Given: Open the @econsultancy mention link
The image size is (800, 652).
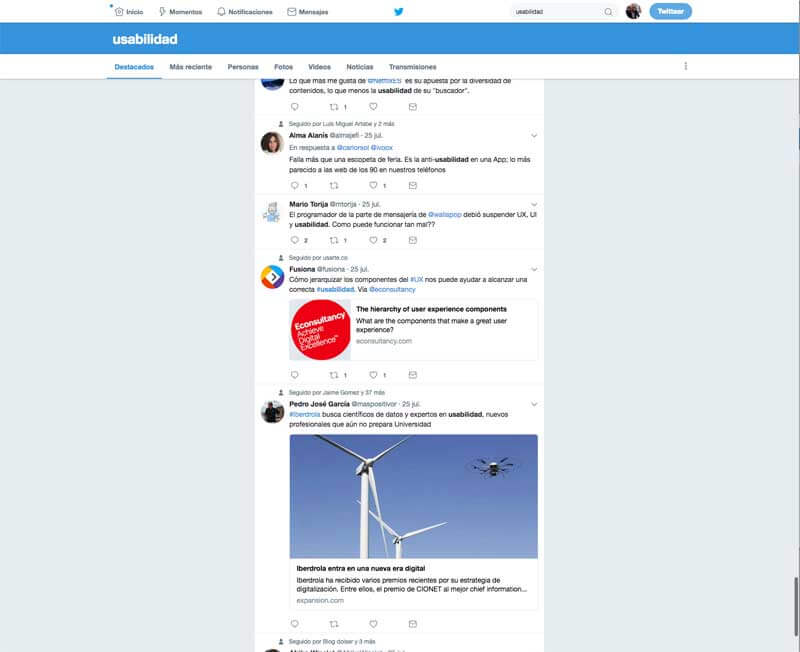Looking at the screenshot, I should pyautogui.click(x=392, y=289).
